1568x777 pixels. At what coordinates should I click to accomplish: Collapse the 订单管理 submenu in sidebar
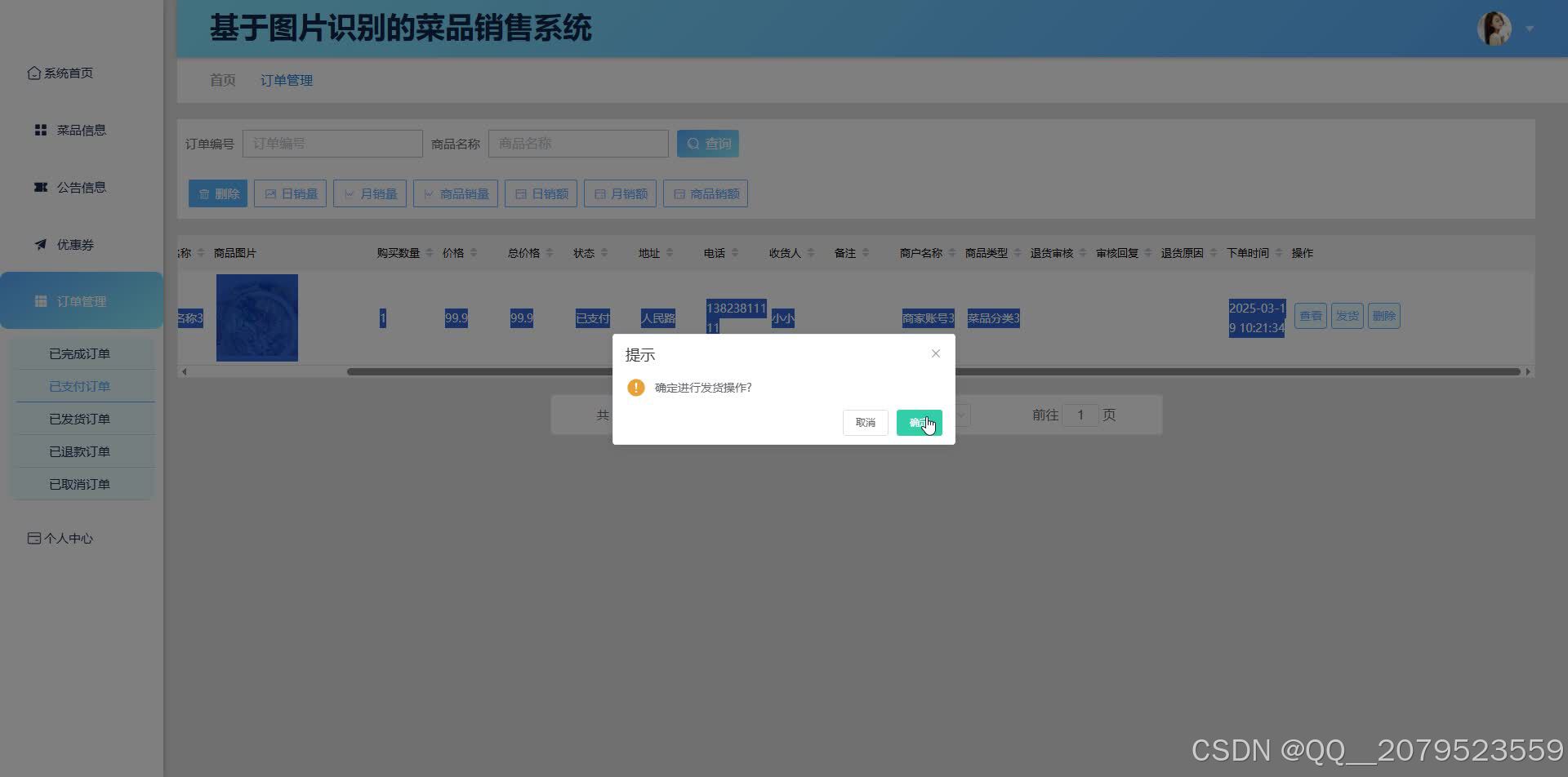(x=82, y=300)
